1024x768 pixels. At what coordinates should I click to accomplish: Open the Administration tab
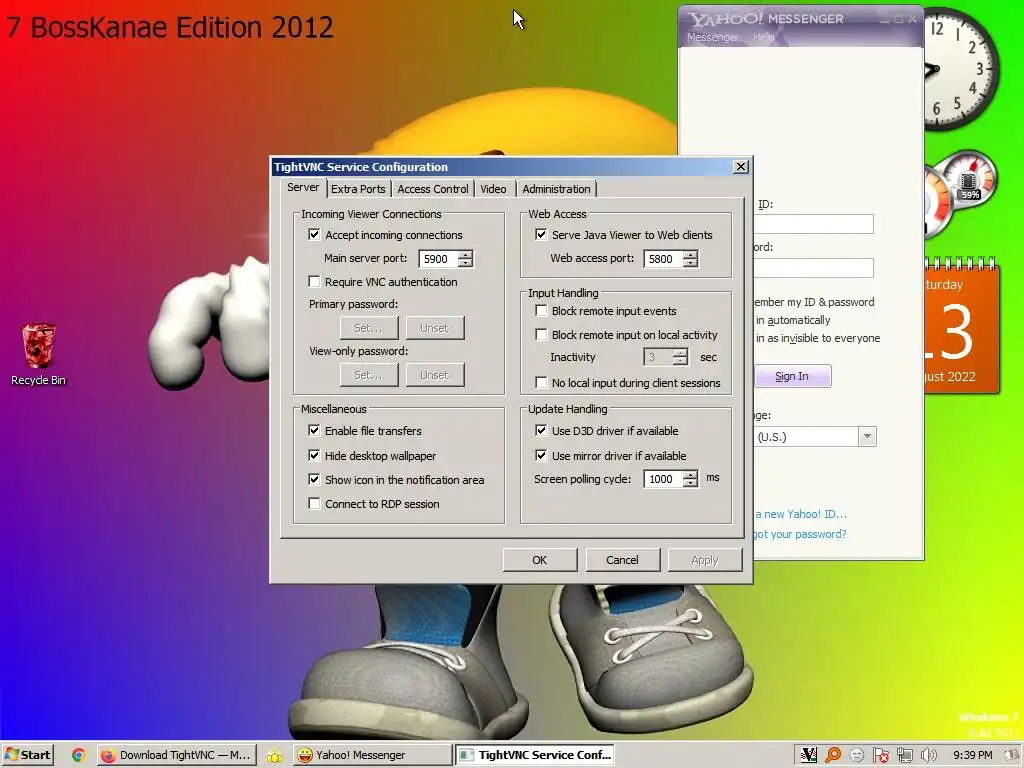pos(556,189)
